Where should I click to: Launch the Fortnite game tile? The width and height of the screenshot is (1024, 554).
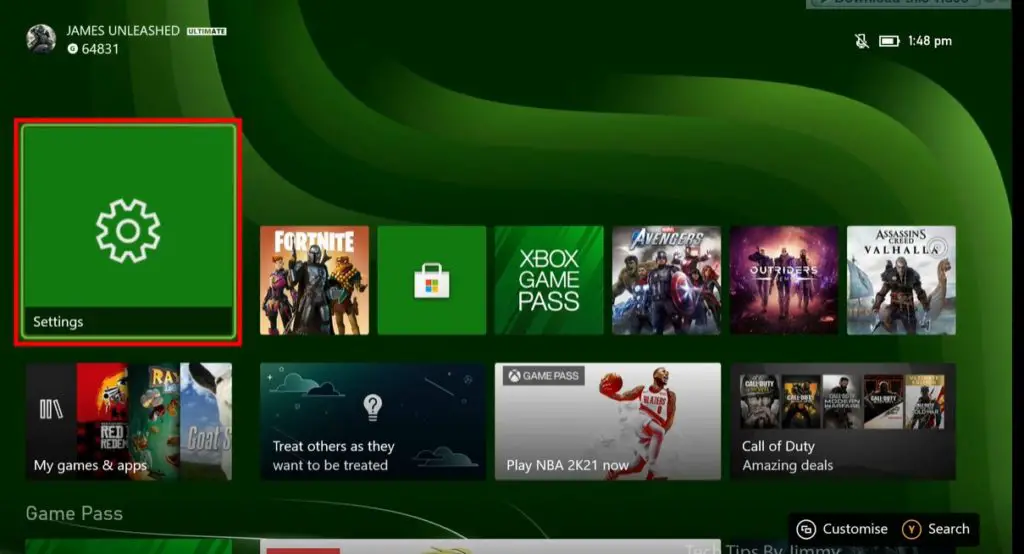point(314,280)
